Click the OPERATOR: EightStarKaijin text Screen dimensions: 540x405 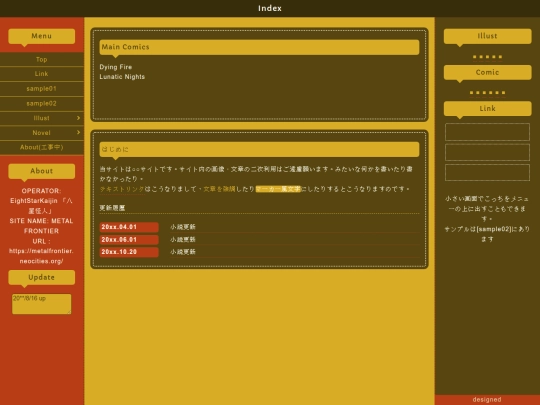[x=41, y=201]
